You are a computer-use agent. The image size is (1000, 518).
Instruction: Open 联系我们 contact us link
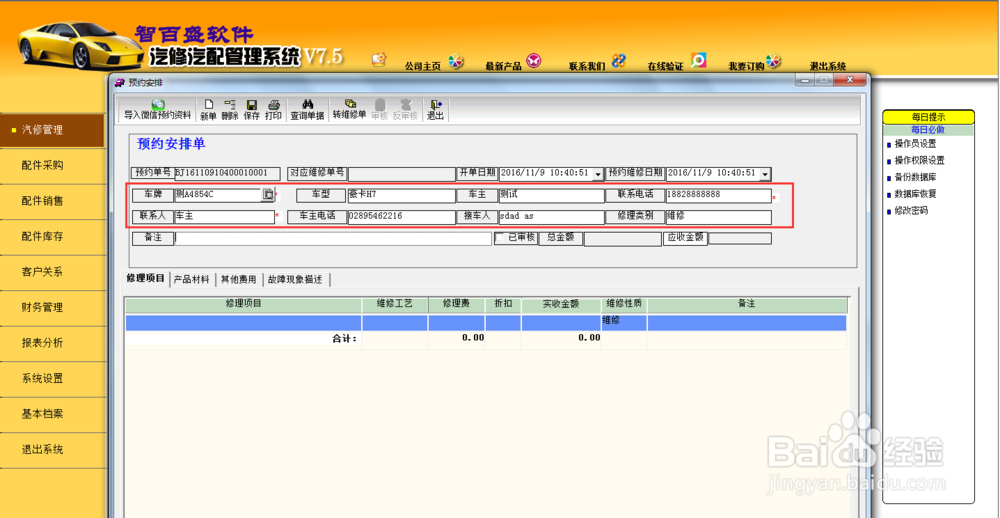(x=587, y=66)
